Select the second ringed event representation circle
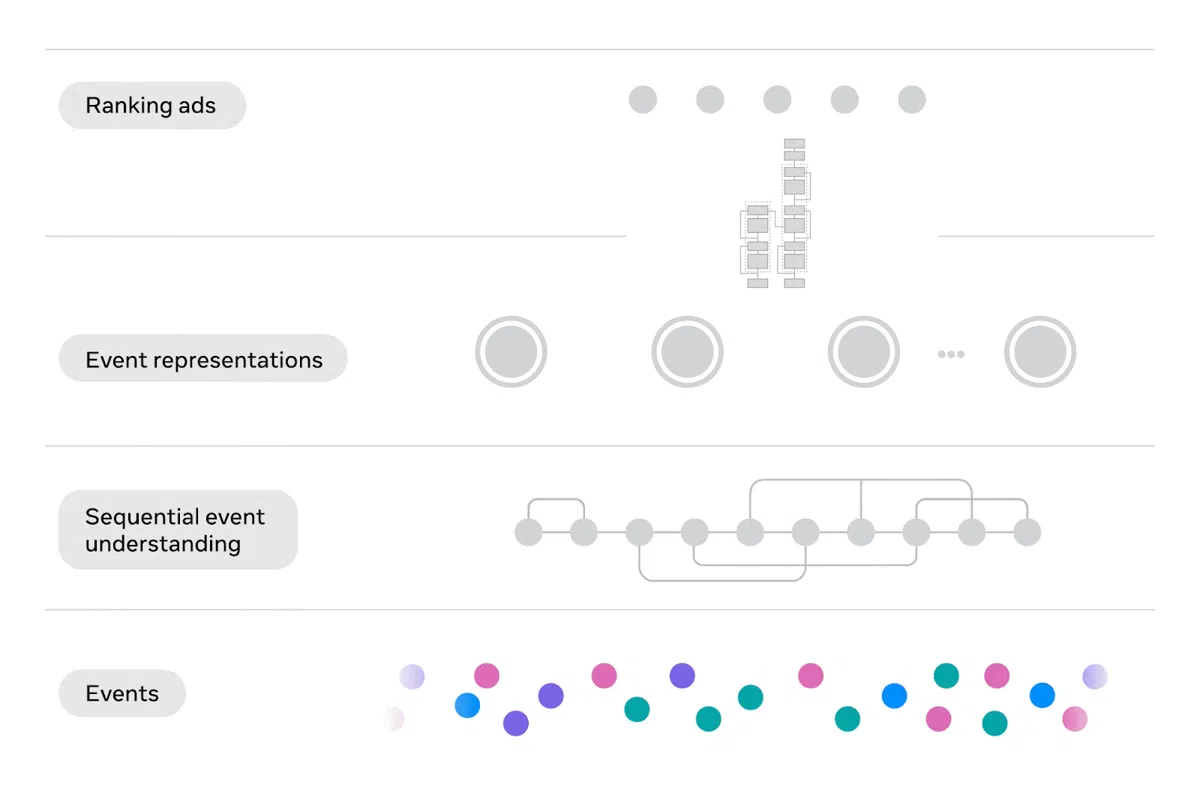 [x=687, y=353]
